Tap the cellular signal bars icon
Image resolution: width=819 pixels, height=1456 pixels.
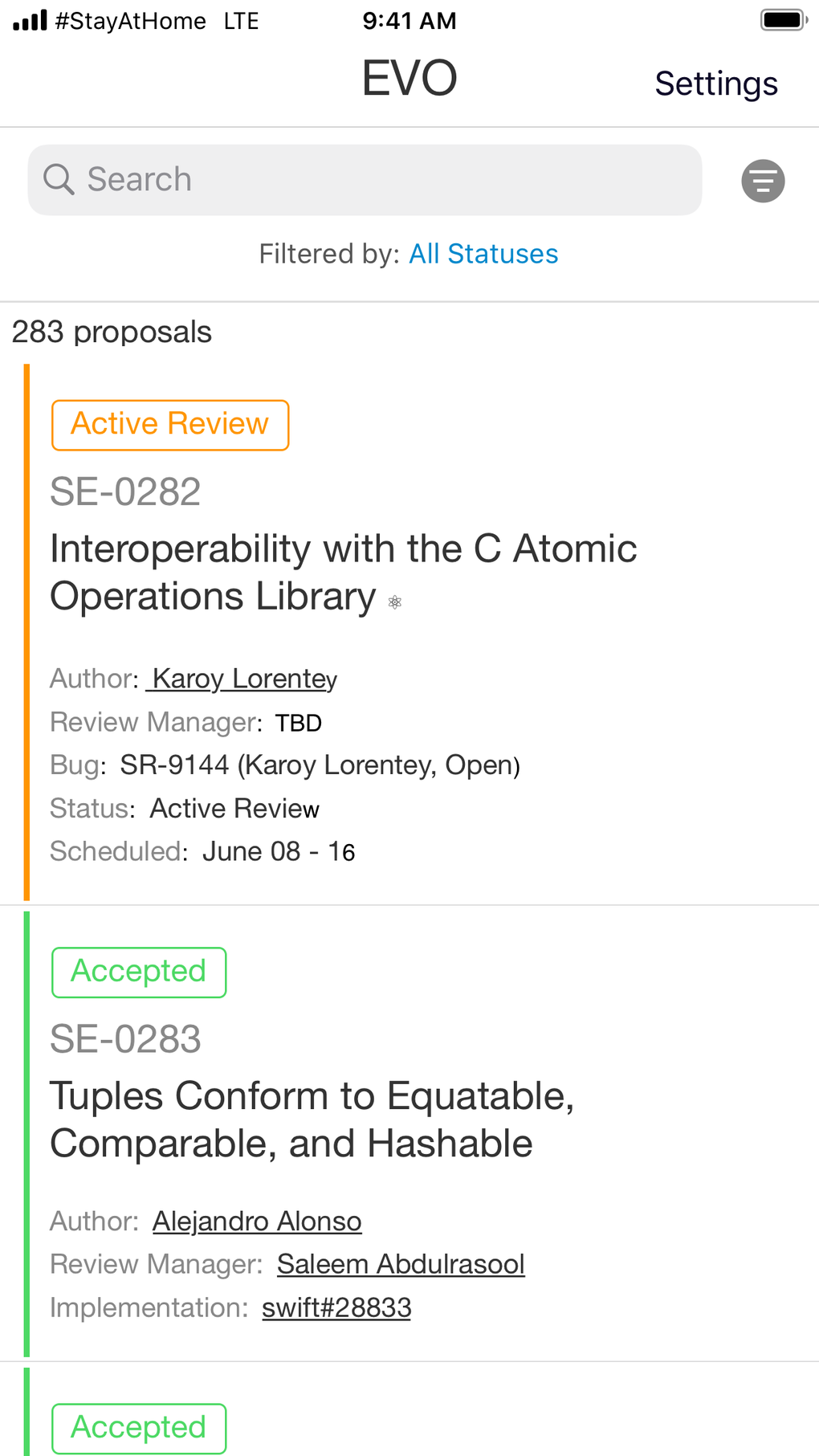(31, 20)
